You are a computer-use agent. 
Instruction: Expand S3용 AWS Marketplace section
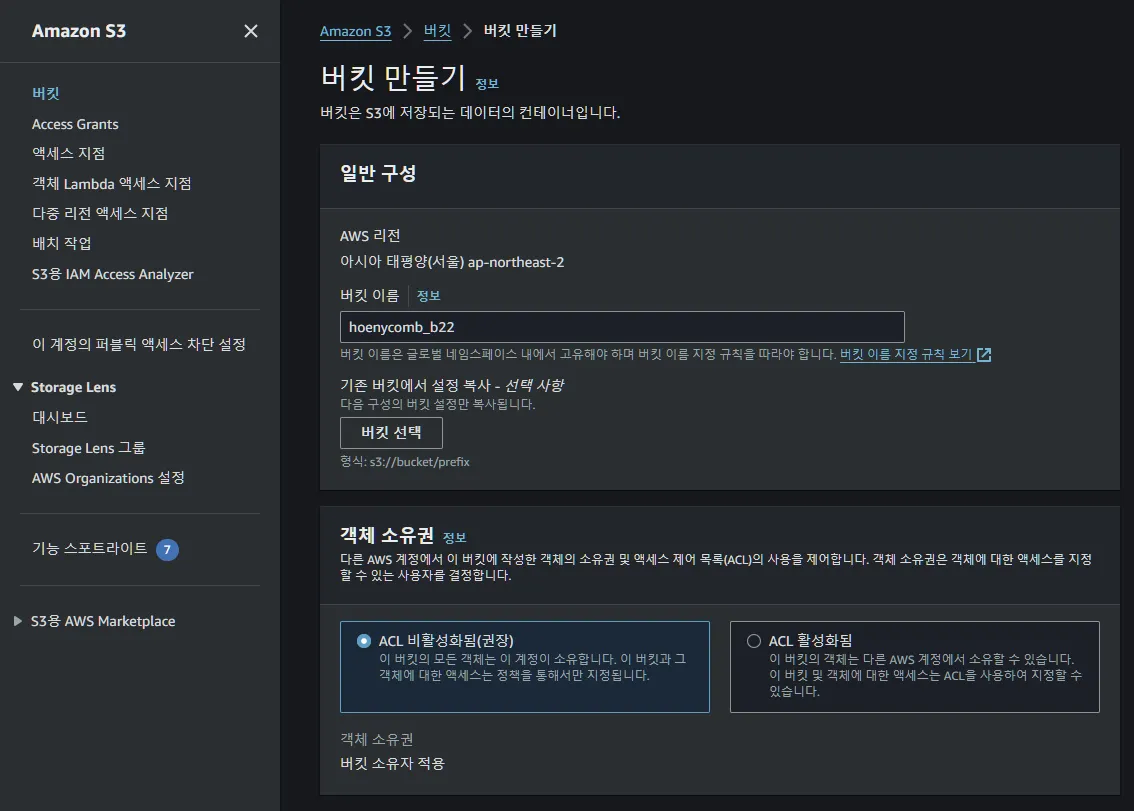[x=18, y=621]
